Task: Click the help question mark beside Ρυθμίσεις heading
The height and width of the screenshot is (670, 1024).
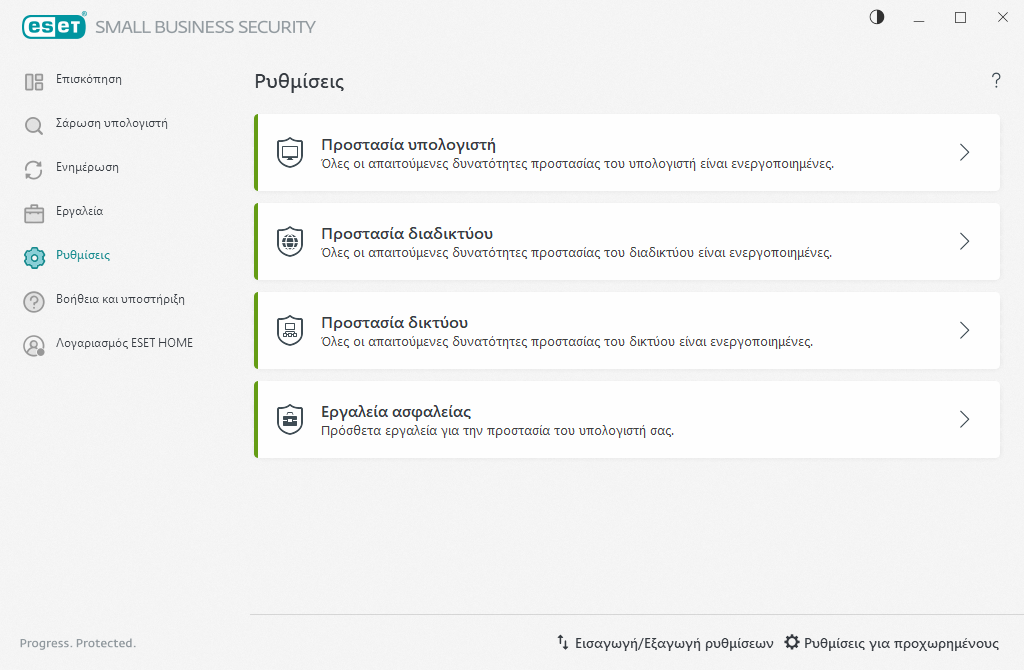Action: click(x=996, y=81)
